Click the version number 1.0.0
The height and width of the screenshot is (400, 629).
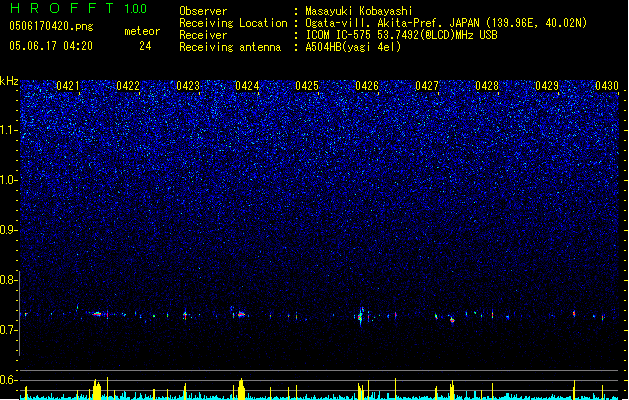pos(135,8)
